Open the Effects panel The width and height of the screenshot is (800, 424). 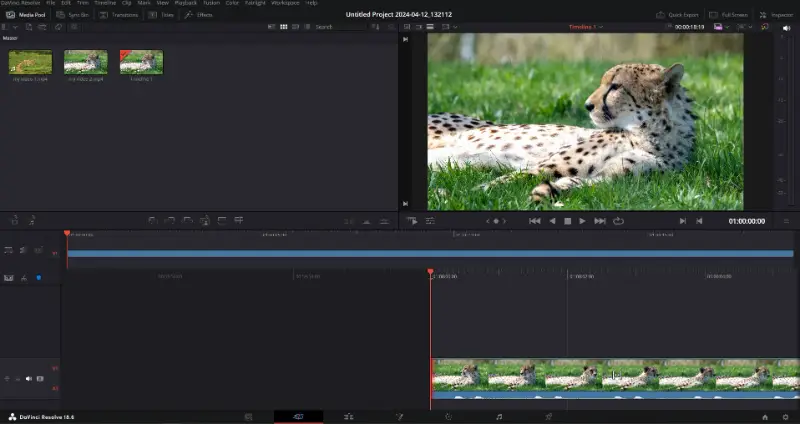[198, 15]
